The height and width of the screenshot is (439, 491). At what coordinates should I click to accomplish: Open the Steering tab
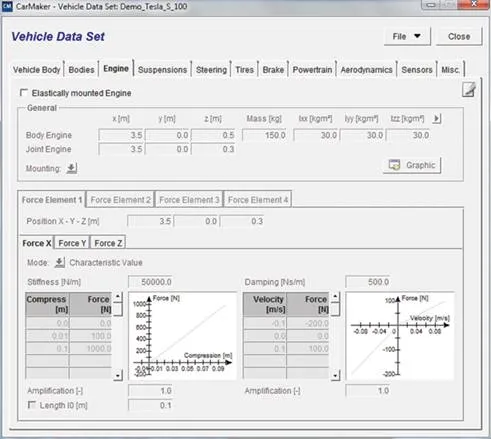tap(211, 70)
